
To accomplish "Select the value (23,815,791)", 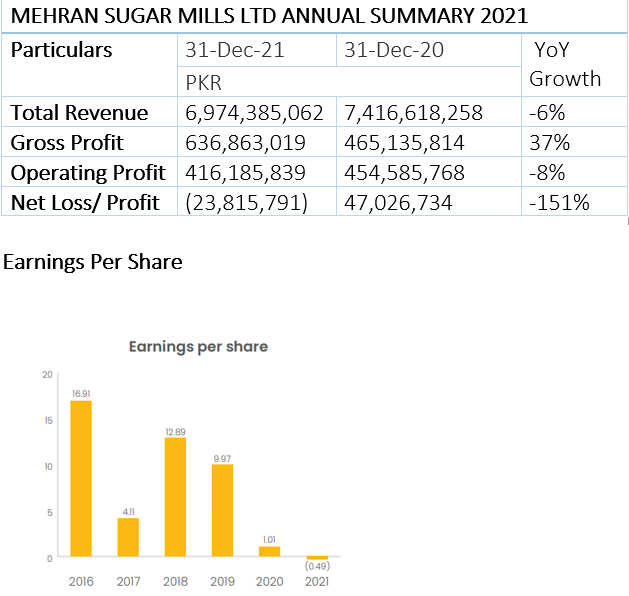I will (246, 203).
